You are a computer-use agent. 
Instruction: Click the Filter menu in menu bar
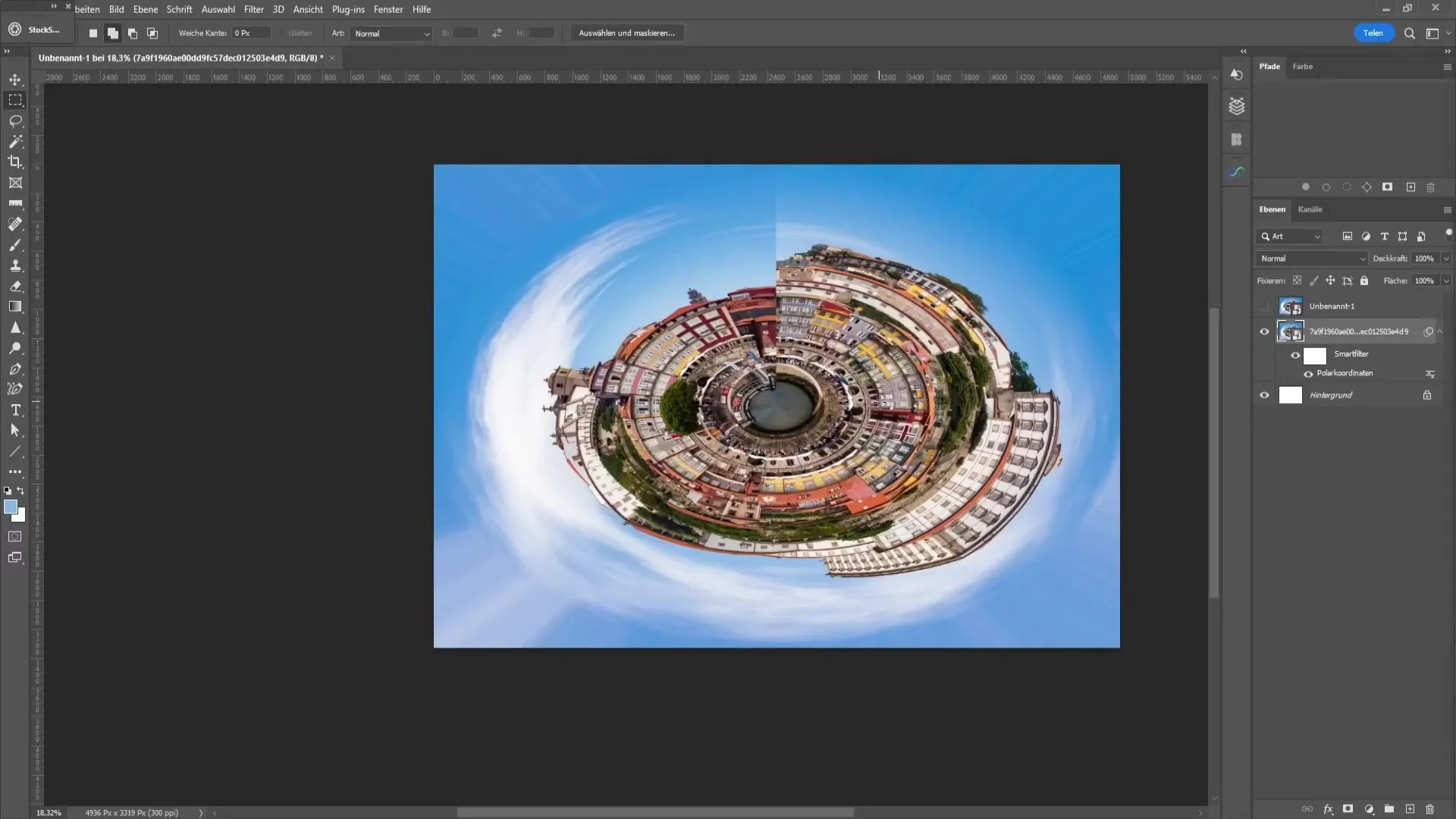click(x=254, y=9)
